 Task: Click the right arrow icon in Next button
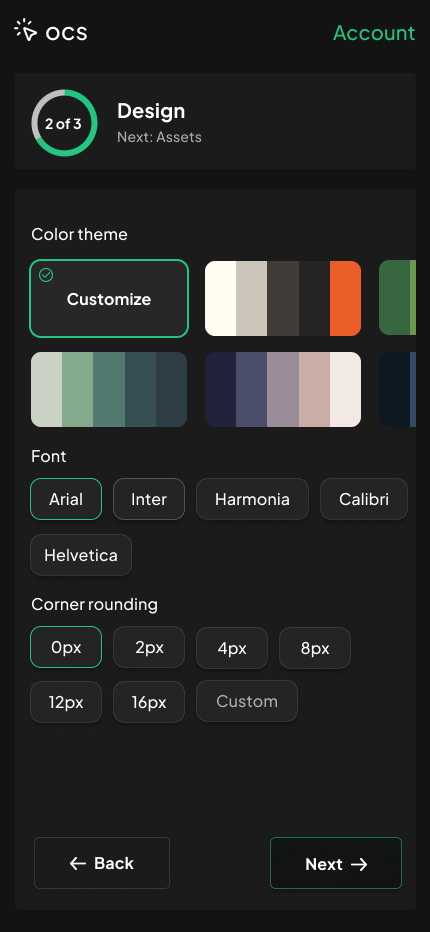359,864
